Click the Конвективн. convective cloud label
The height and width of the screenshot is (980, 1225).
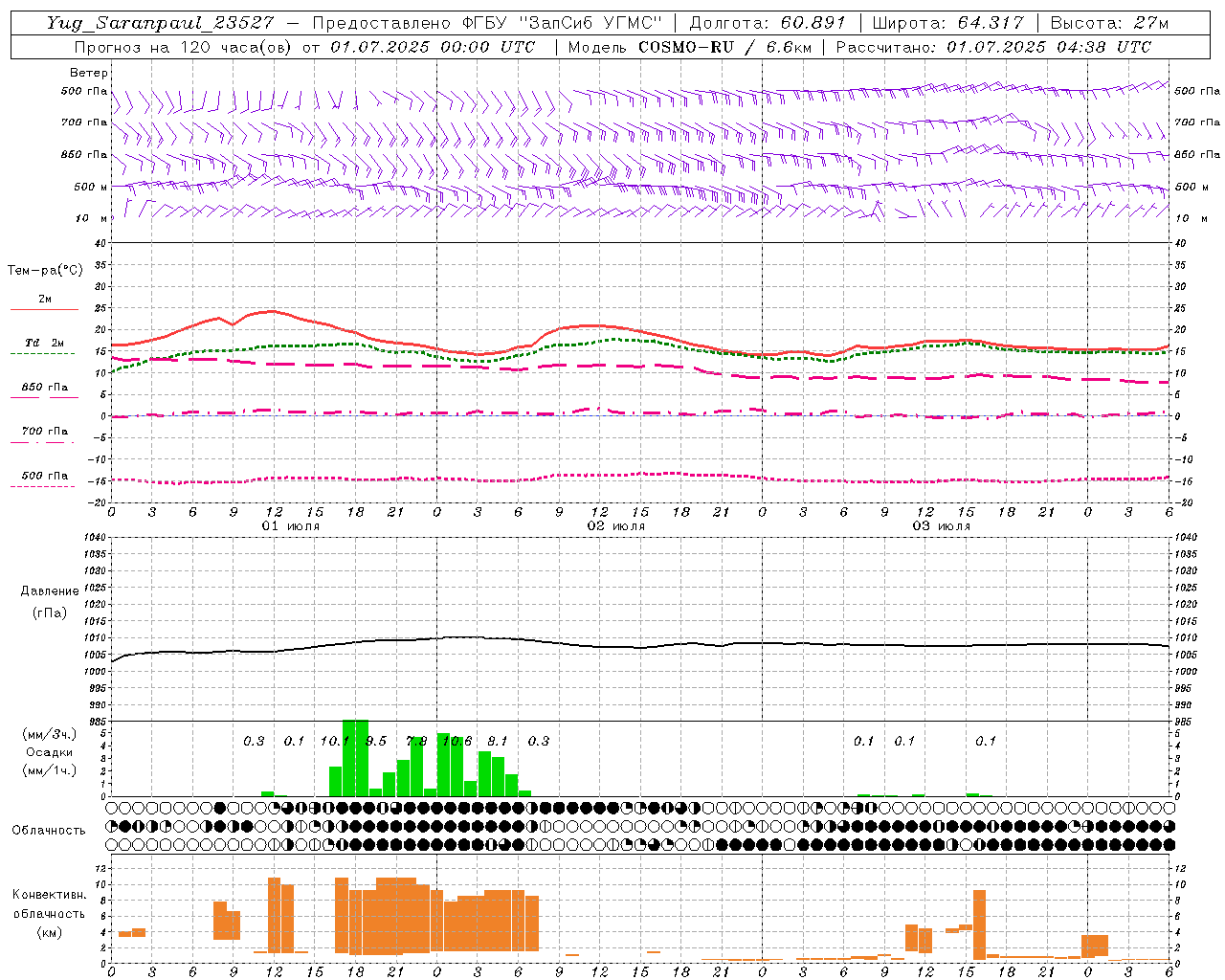(49, 895)
